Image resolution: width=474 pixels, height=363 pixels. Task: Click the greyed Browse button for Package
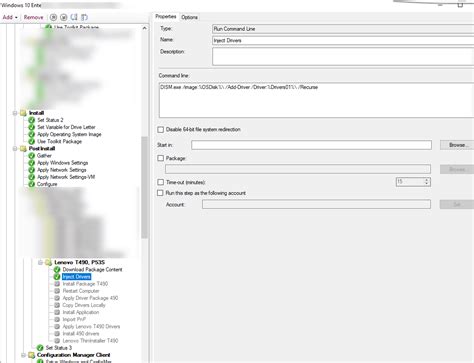point(457,169)
